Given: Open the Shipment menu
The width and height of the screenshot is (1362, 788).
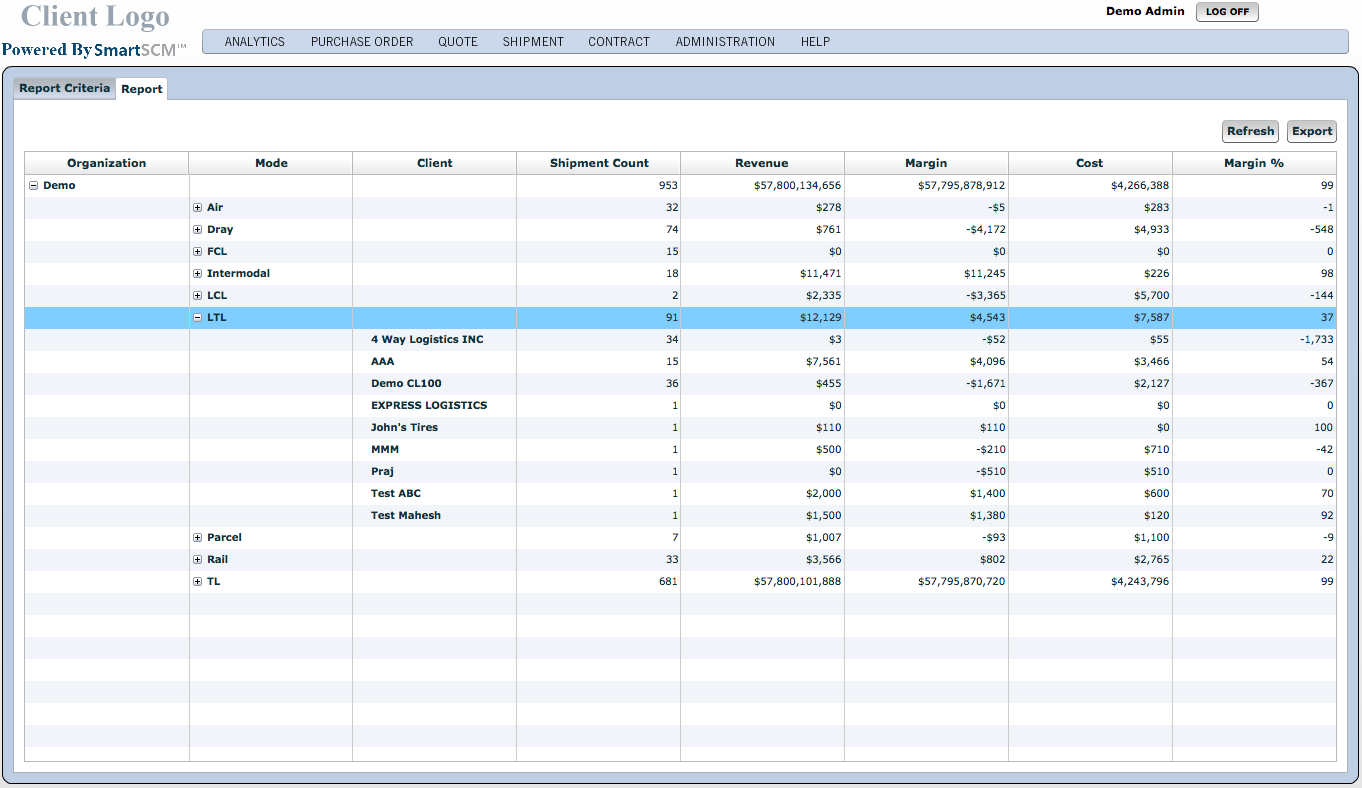Looking at the screenshot, I should [x=533, y=42].
